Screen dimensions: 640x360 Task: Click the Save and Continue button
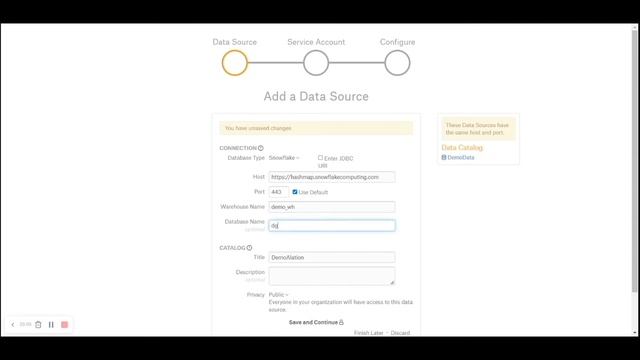click(316, 322)
